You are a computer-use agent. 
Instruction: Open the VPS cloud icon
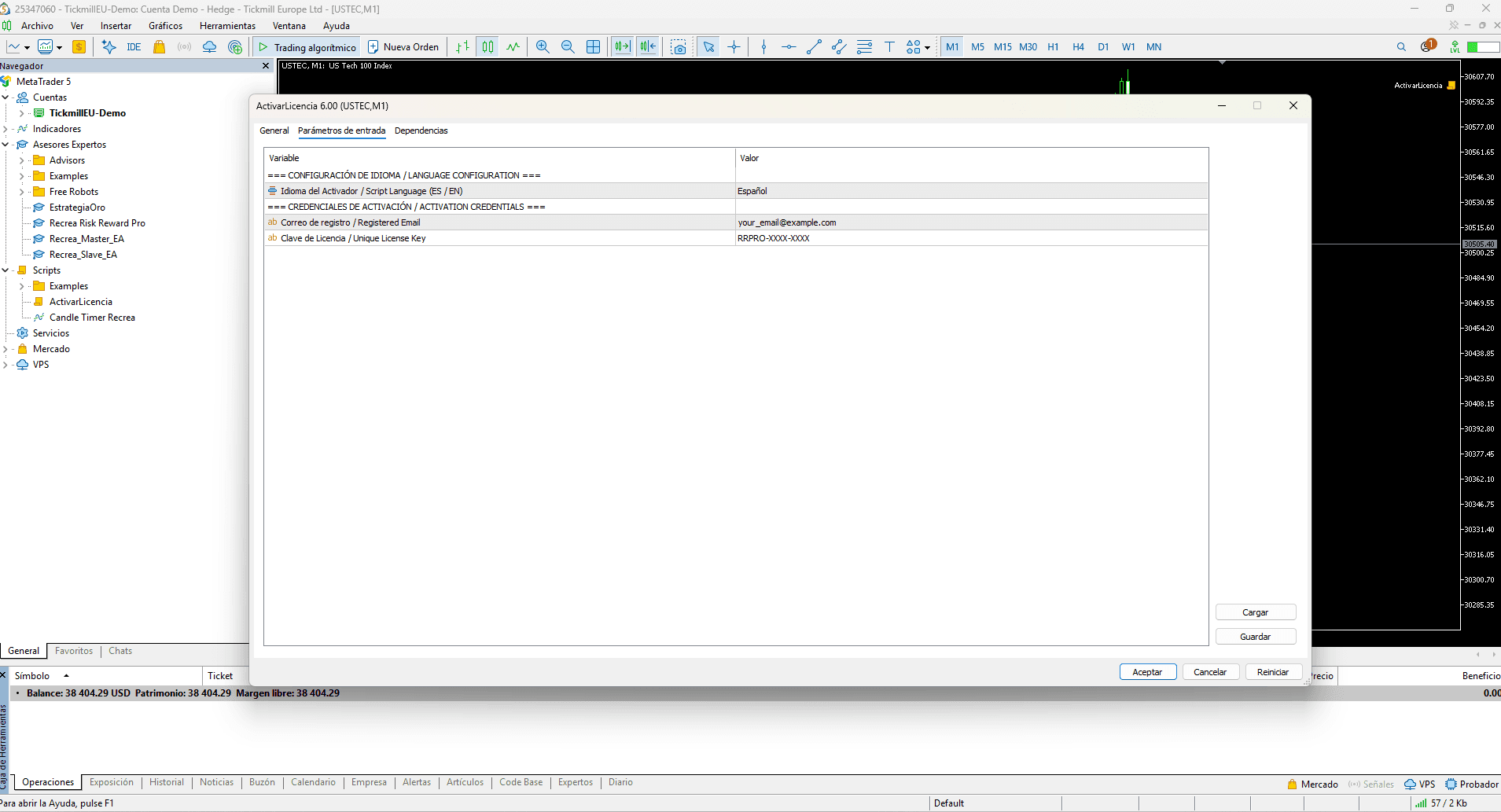click(x=210, y=47)
